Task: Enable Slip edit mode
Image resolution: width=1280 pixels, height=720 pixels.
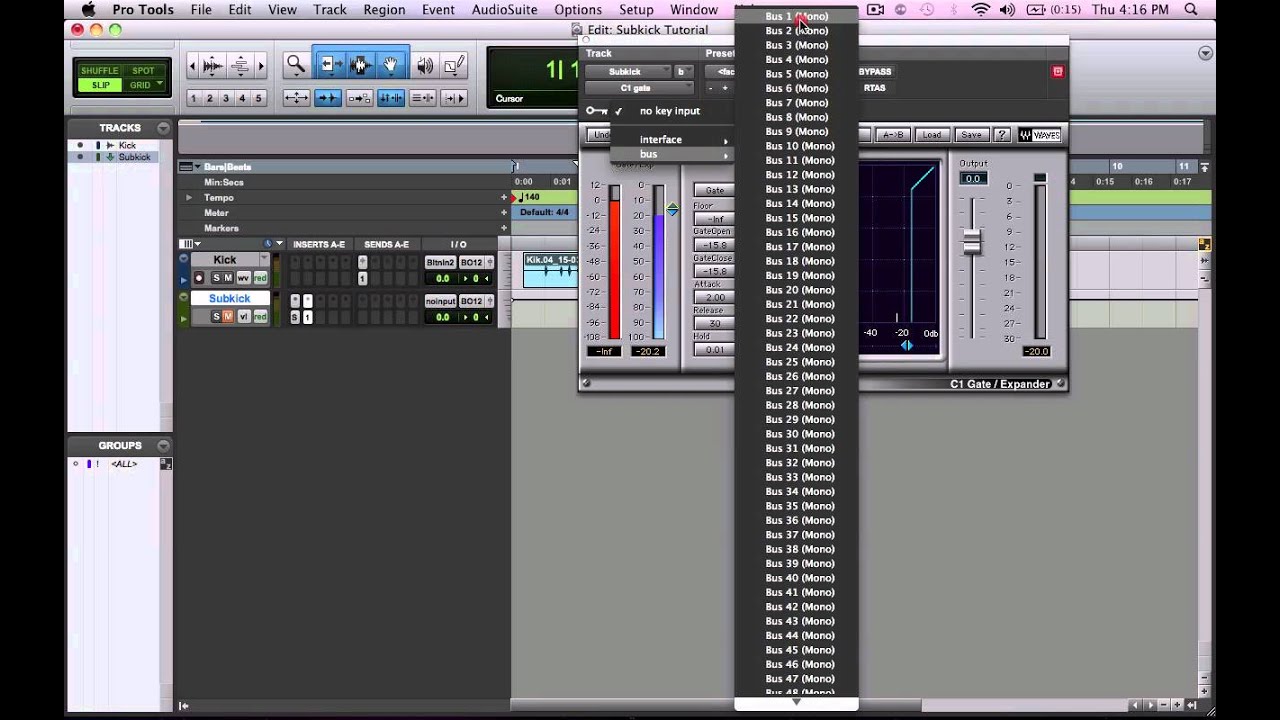Action: tap(100, 85)
